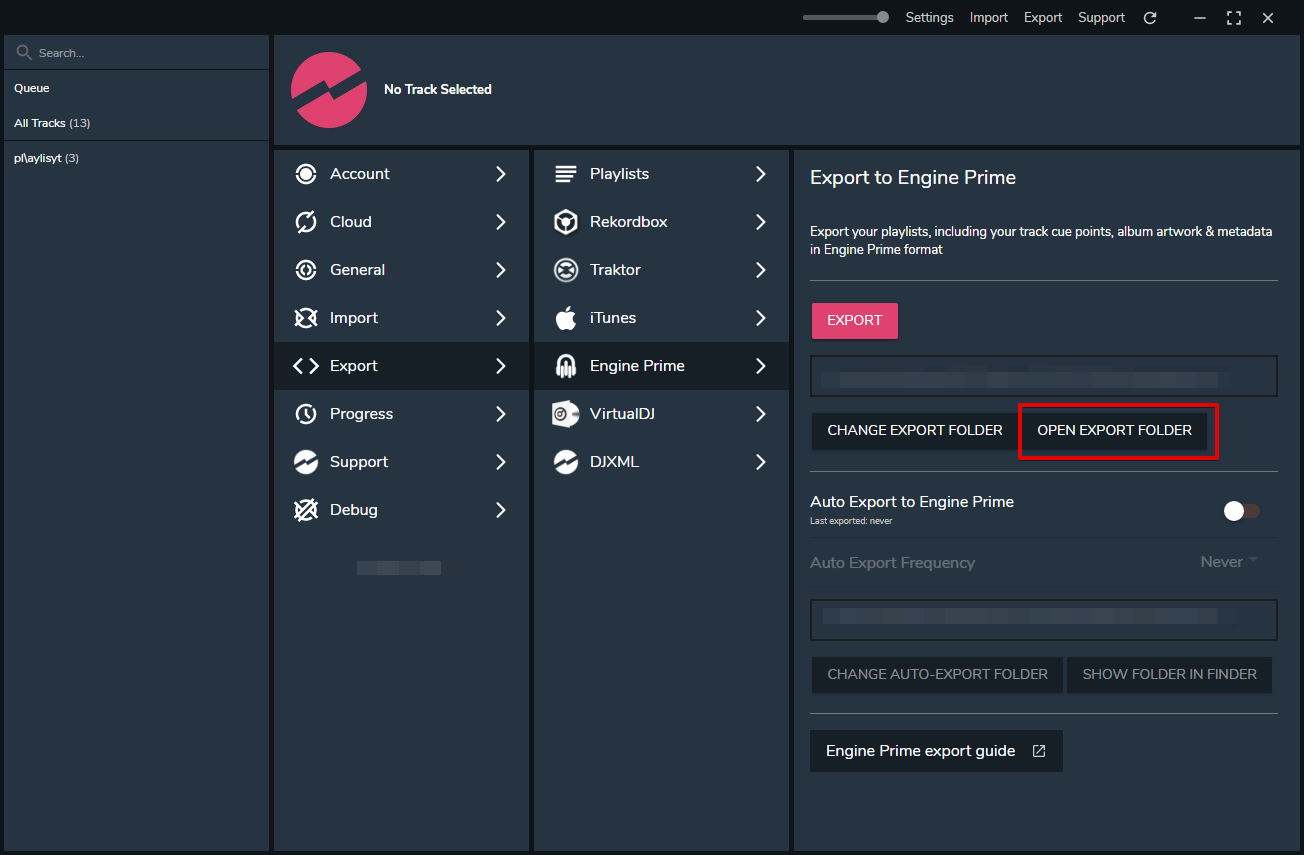Image resolution: width=1304 pixels, height=855 pixels.
Task: Click the Import category icon
Action: point(306,318)
